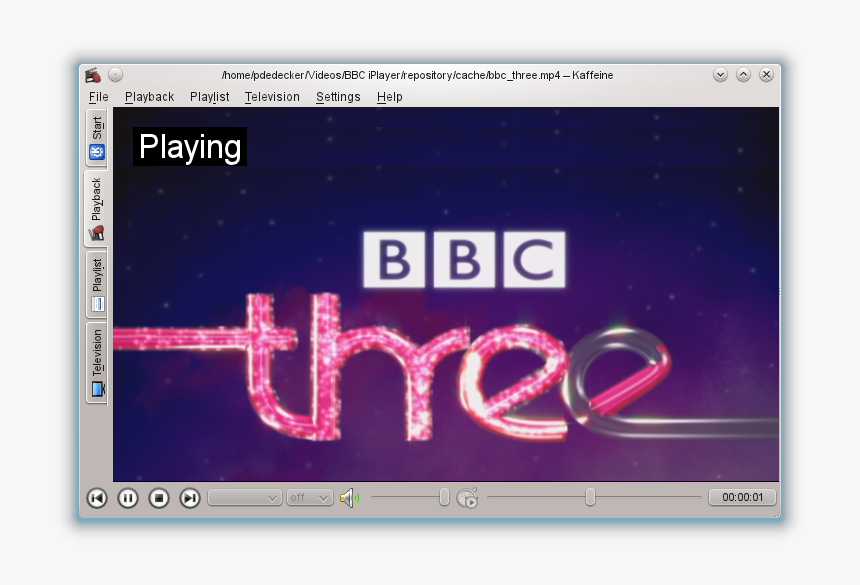The height and width of the screenshot is (585, 860).
Task: Click the BBC three video display area
Action: point(446,294)
